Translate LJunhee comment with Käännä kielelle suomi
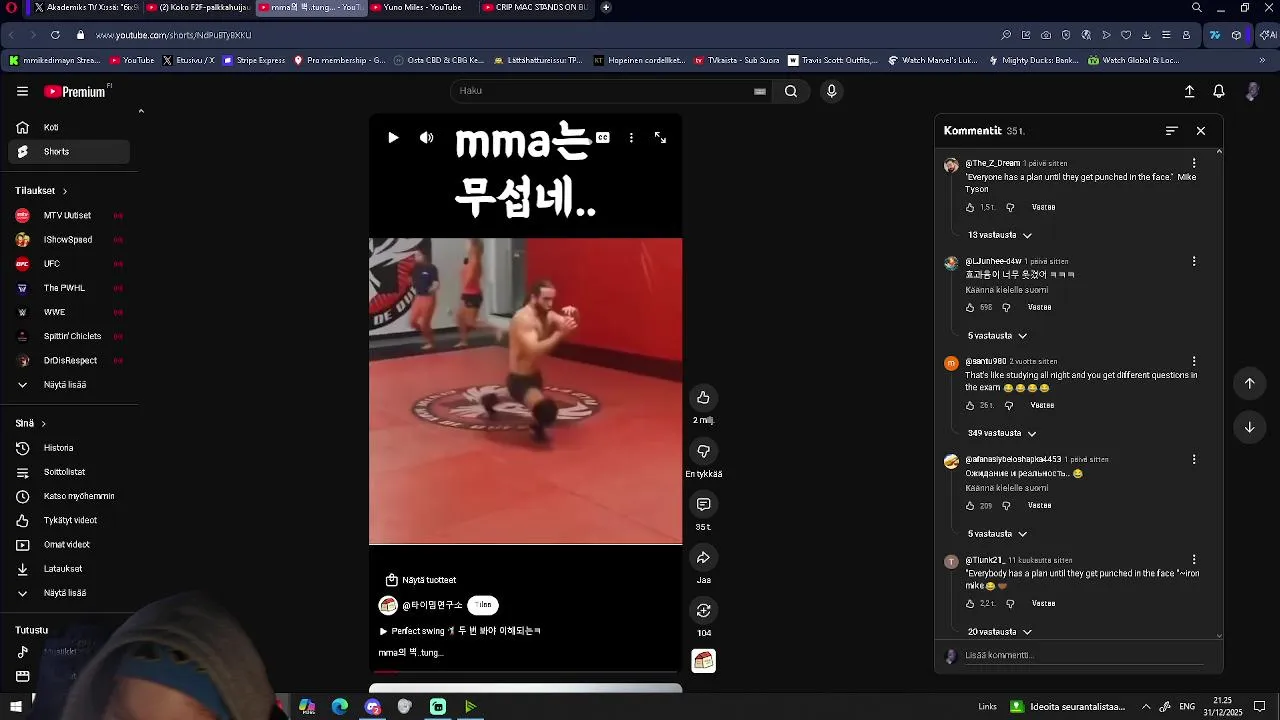The image size is (1280, 720). coord(1006,290)
